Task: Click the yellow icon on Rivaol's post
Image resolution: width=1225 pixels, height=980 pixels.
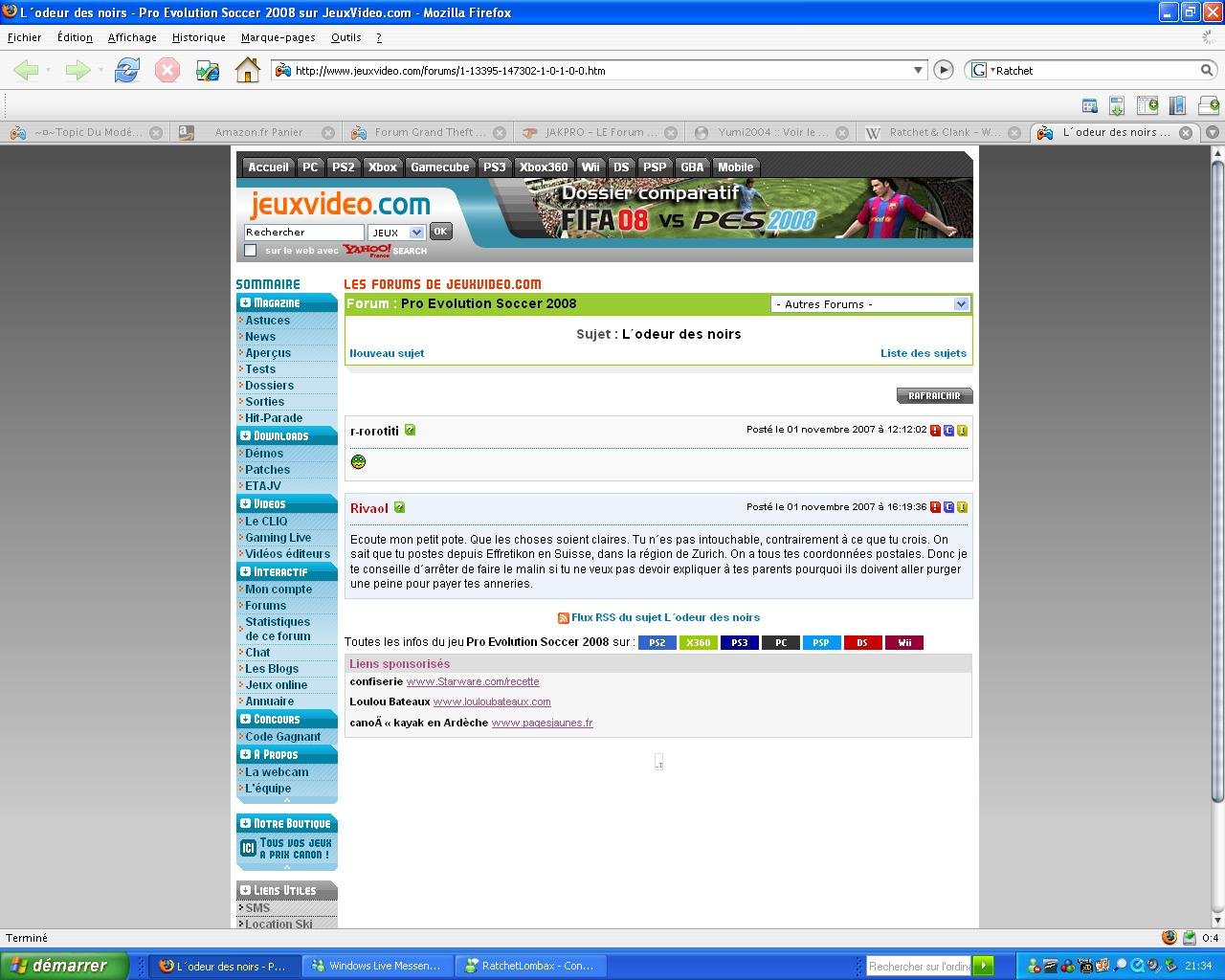Action: pos(962,507)
